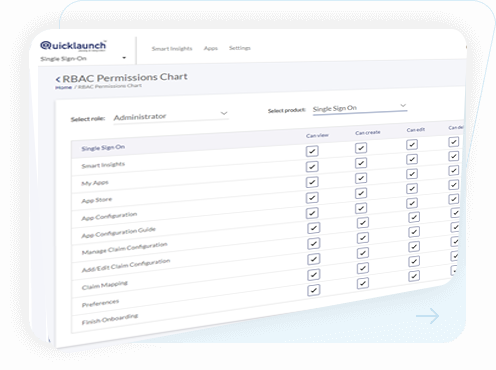Click the Can edit column header
This screenshot has width=496, height=370.
(416, 130)
